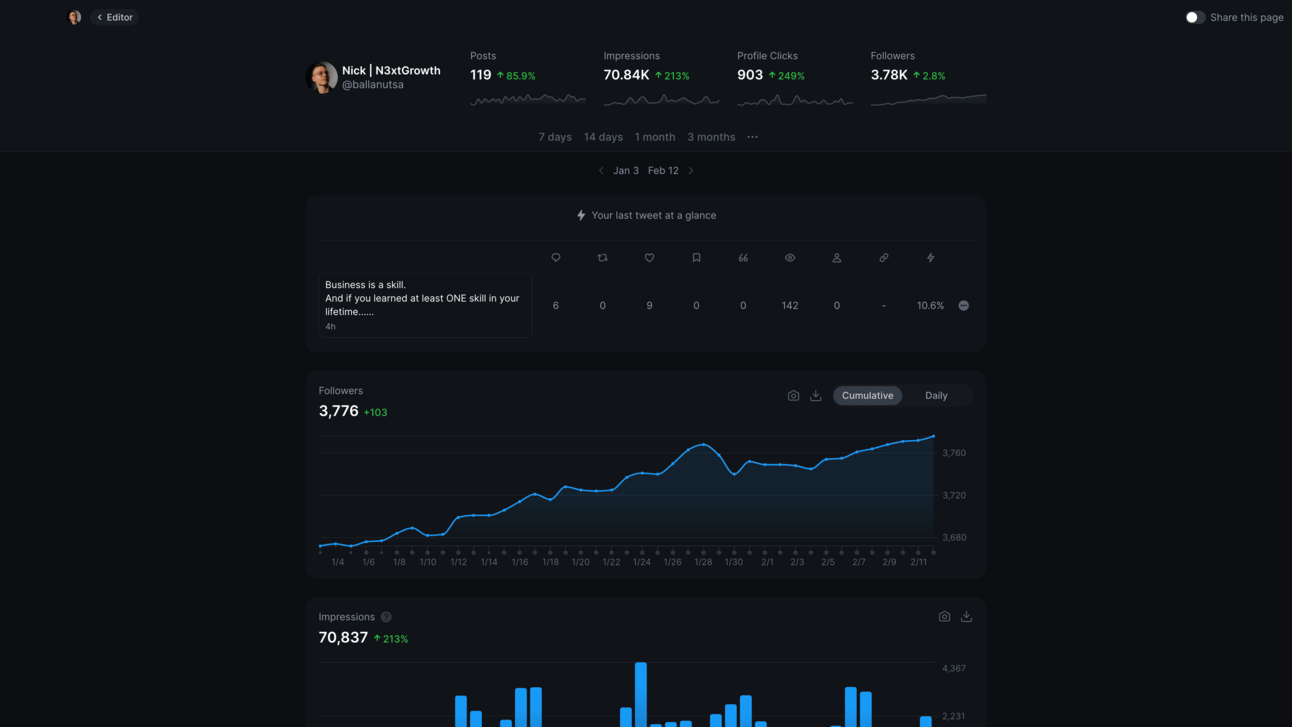Click the likes heart icon
The width and height of the screenshot is (1292, 727).
[649, 258]
